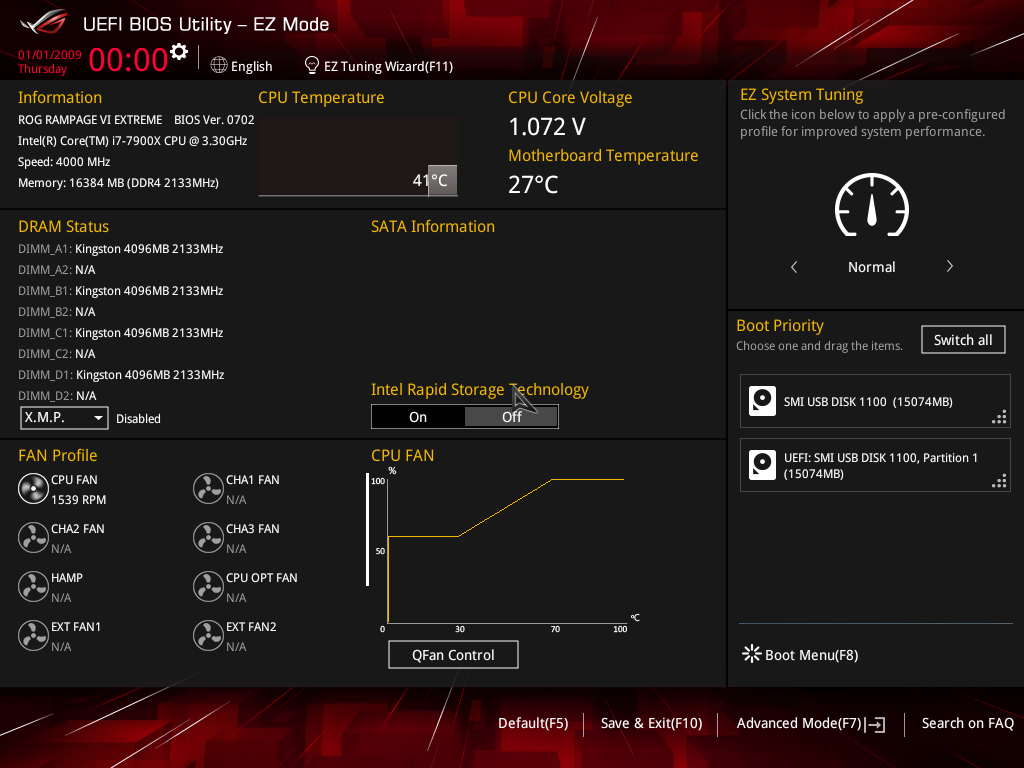Click the DIMM_A2 N/A row
The height and width of the screenshot is (768, 1024).
point(57,270)
